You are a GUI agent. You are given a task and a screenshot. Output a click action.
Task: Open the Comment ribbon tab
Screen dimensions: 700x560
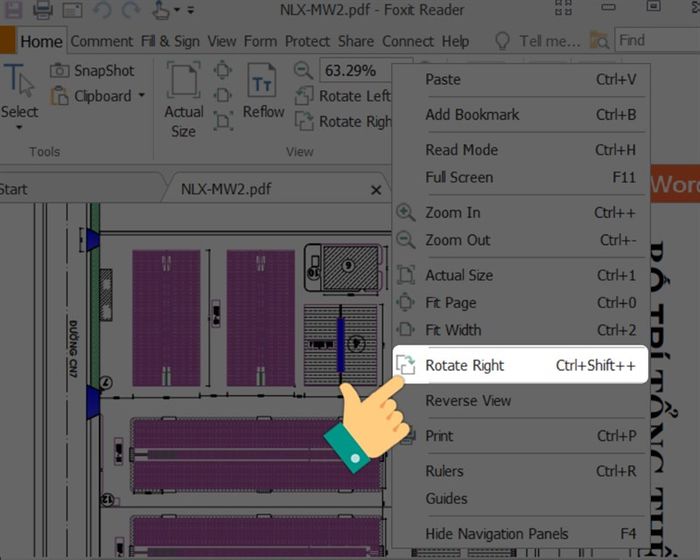coord(101,41)
